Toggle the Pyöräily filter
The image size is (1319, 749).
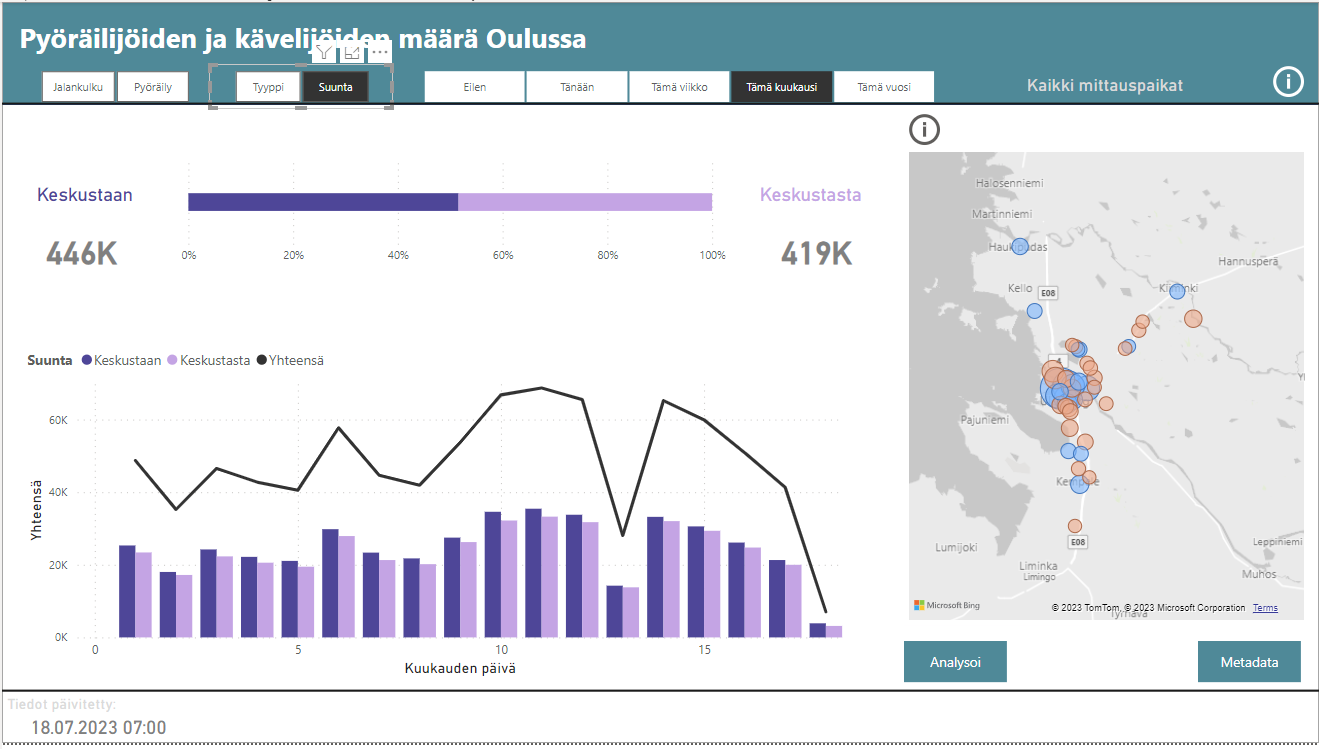153,86
